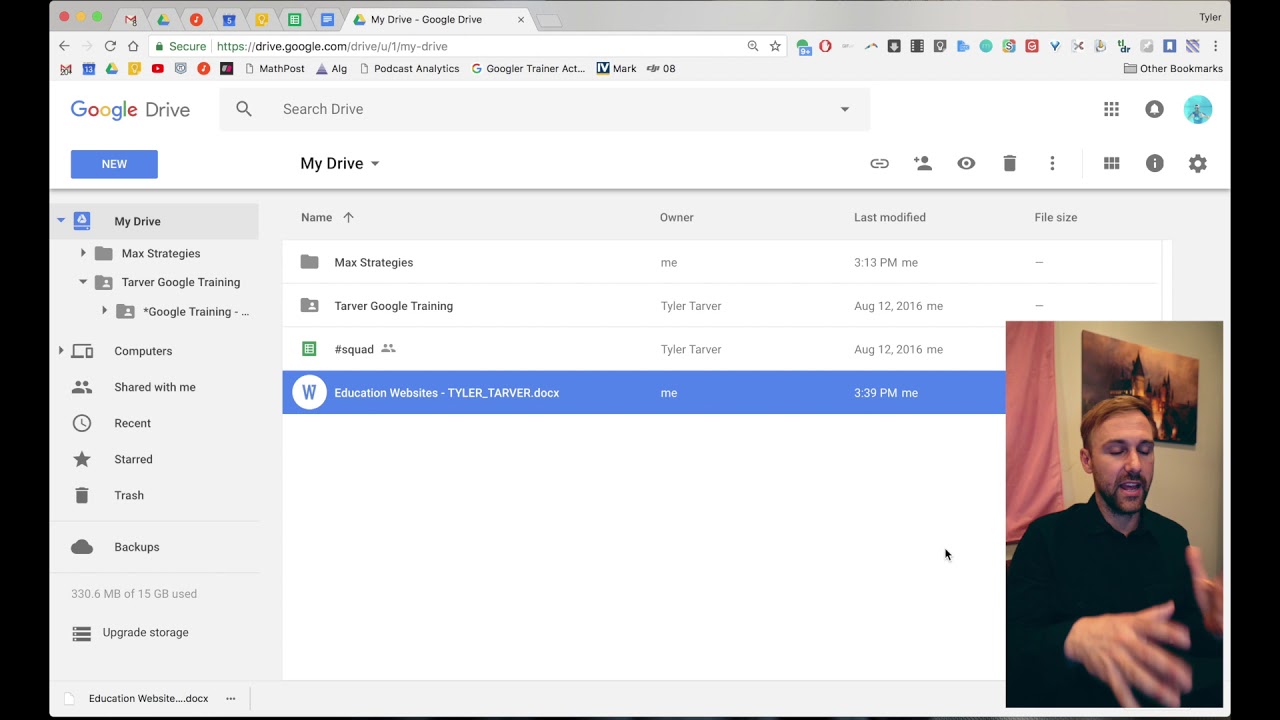Image resolution: width=1280 pixels, height=720 pixels.
Task: Click the Word icon of Education Websites file
Action: (309, 393)
